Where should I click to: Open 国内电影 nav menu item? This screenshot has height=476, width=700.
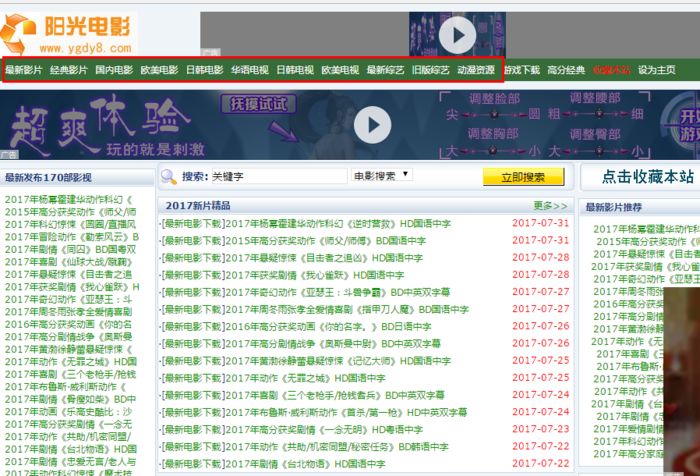pos(114,70)
